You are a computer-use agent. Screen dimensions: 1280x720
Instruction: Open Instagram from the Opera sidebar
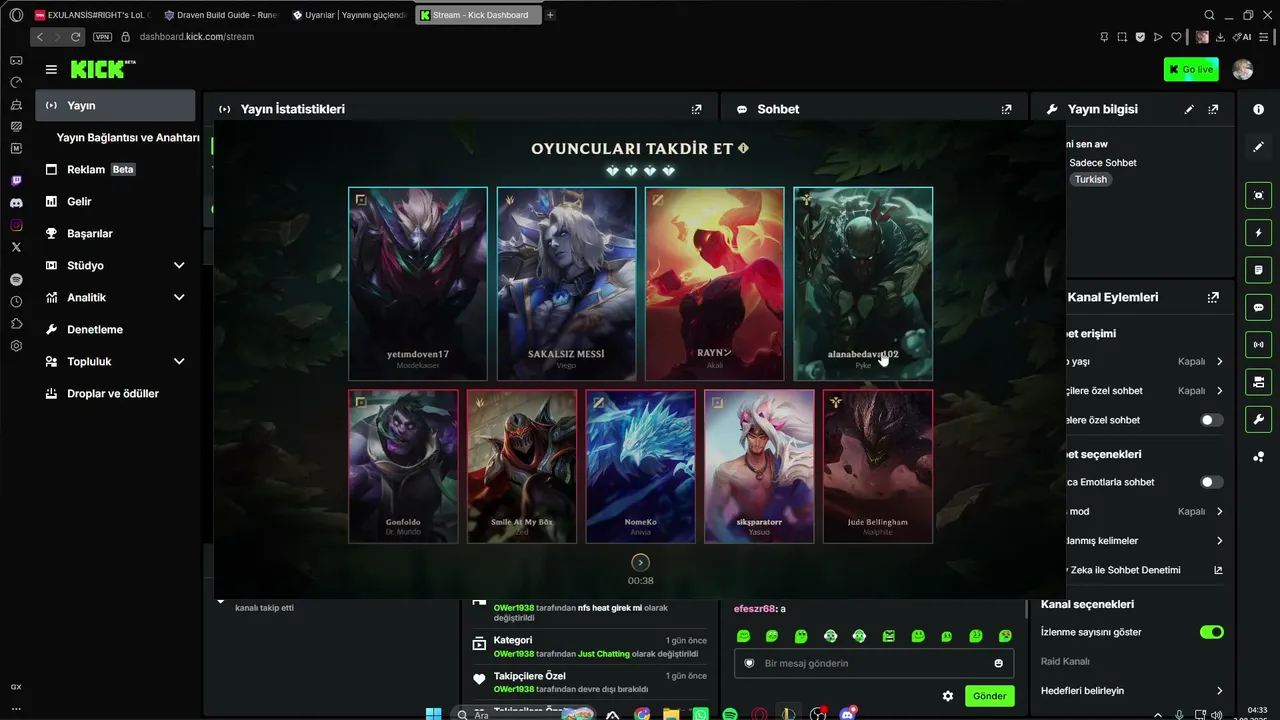coord(16,225)
